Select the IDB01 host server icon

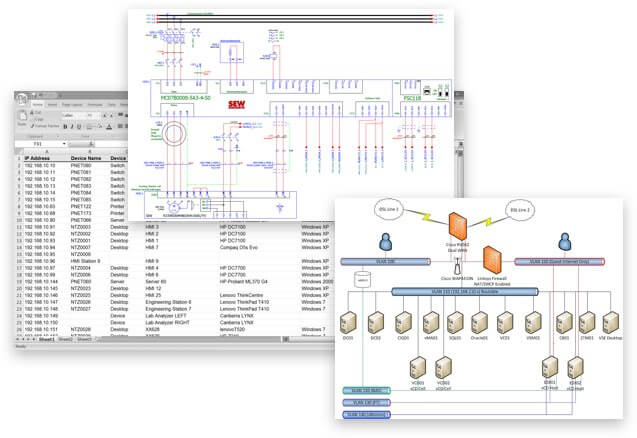[x=550, y=367]
